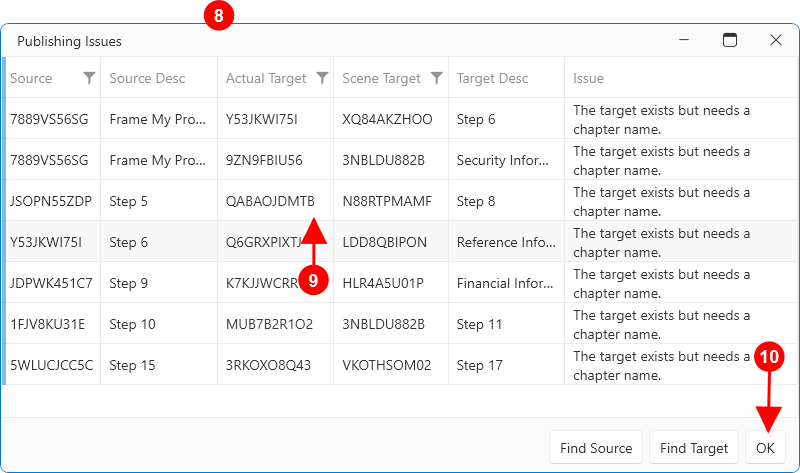Image resolution: width=800 pixels, height=473 pixels.
Task: Select the source cell 1FJV8KU31E
Action: [x=48, y=324]
